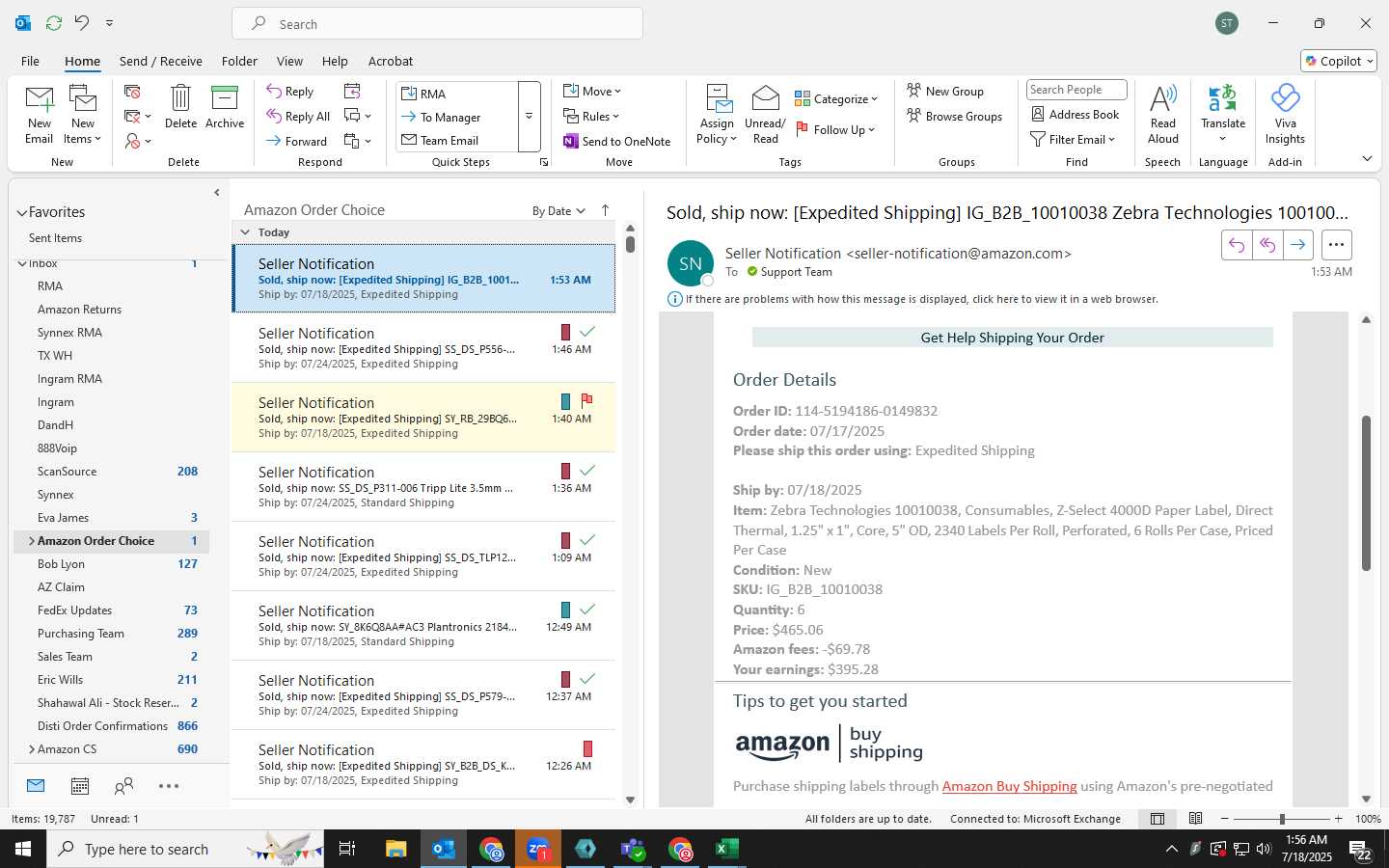Click the zoom out minus button
The image size is (1389, 868).
coord(1225,819)
